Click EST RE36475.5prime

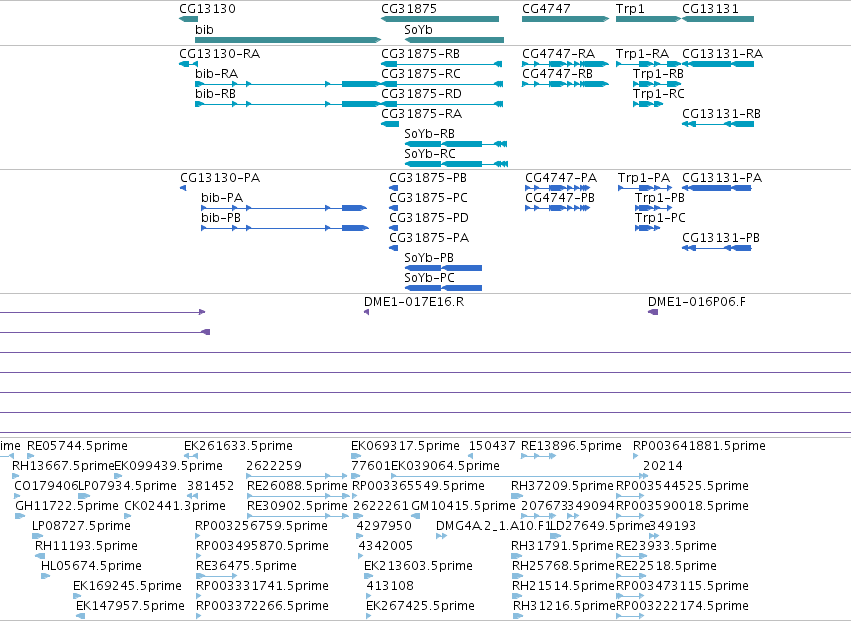coord(246,566)
